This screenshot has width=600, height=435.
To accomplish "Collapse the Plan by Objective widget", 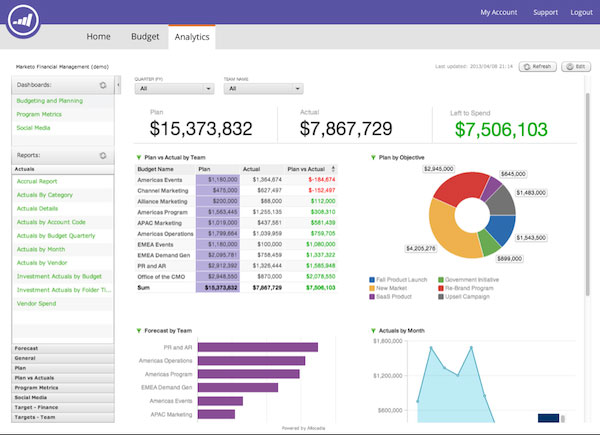I will click(373, 157).
